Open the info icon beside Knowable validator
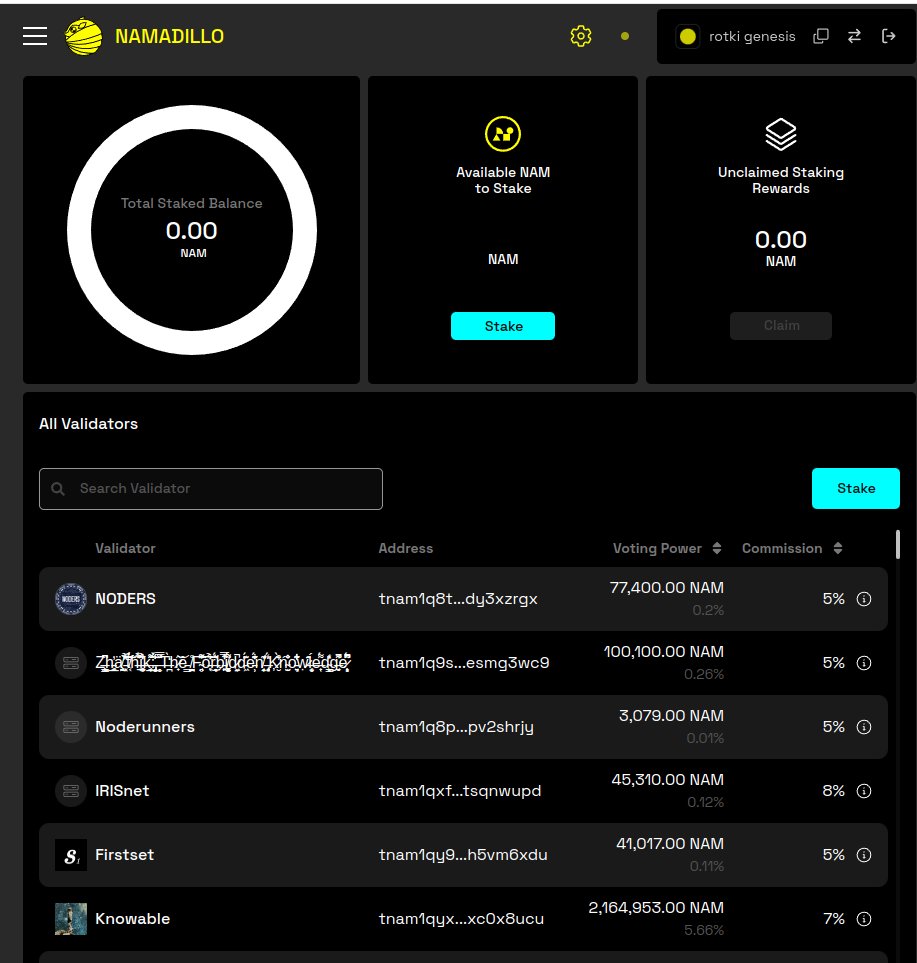Viewport: 917px width, 963px height. [863, 918]
